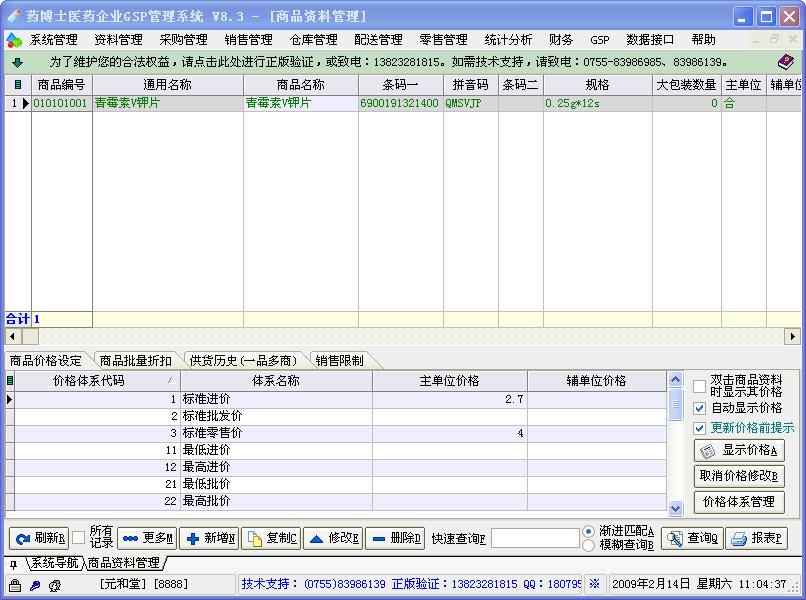
Task: Switch to the 供货历史(一品多商) tab
Action: pyautogui.click(x=243, y=361)
